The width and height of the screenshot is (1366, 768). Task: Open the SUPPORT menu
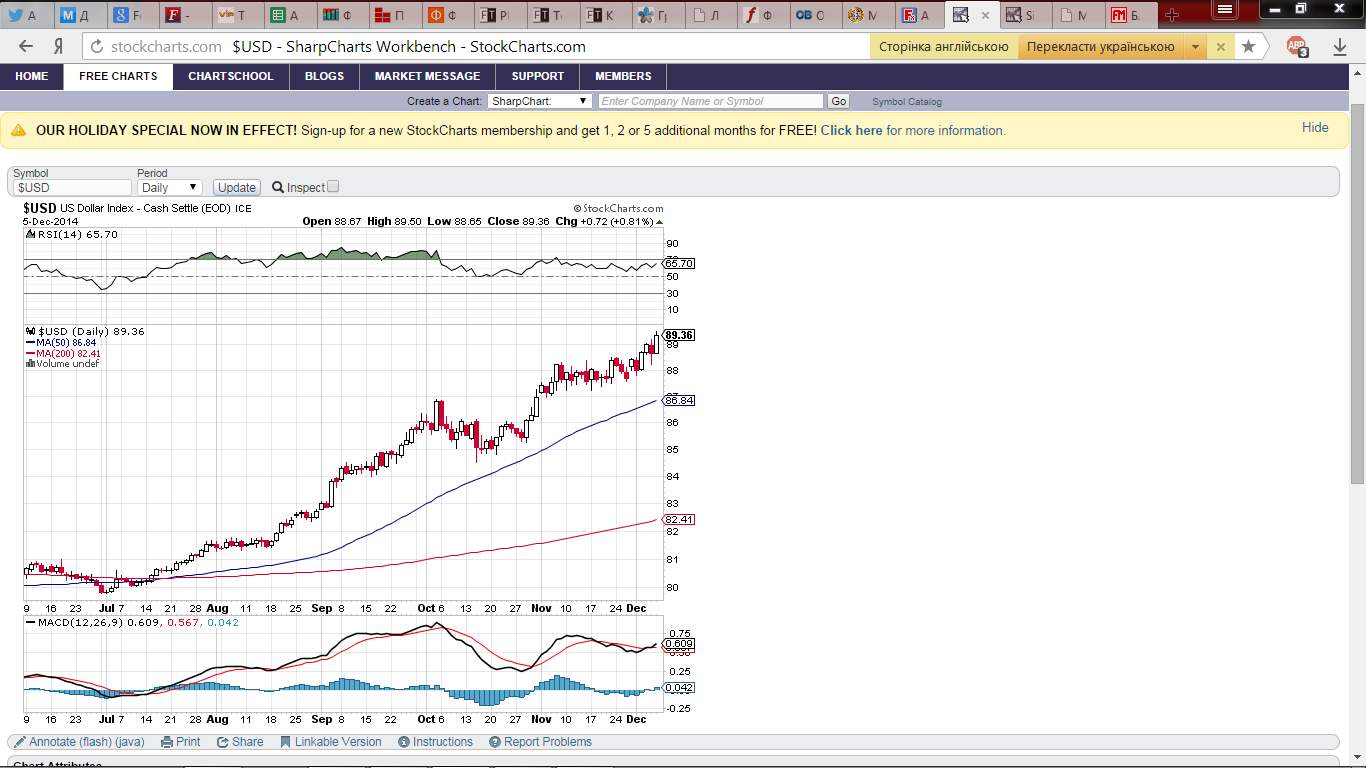click(x=538, y=76)
